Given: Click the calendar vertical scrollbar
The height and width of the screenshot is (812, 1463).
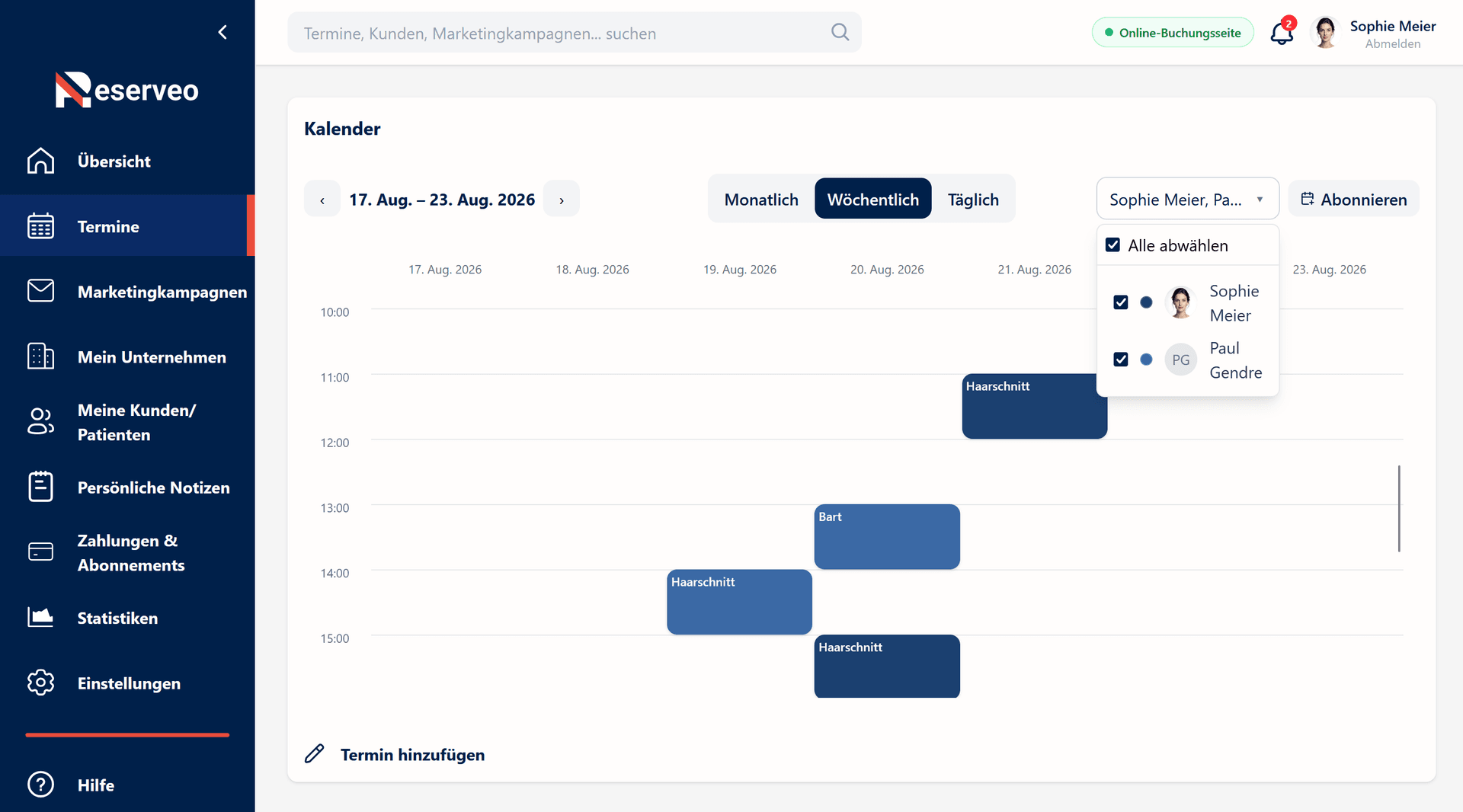Looking at the screenshot, I should [1399, 508].
